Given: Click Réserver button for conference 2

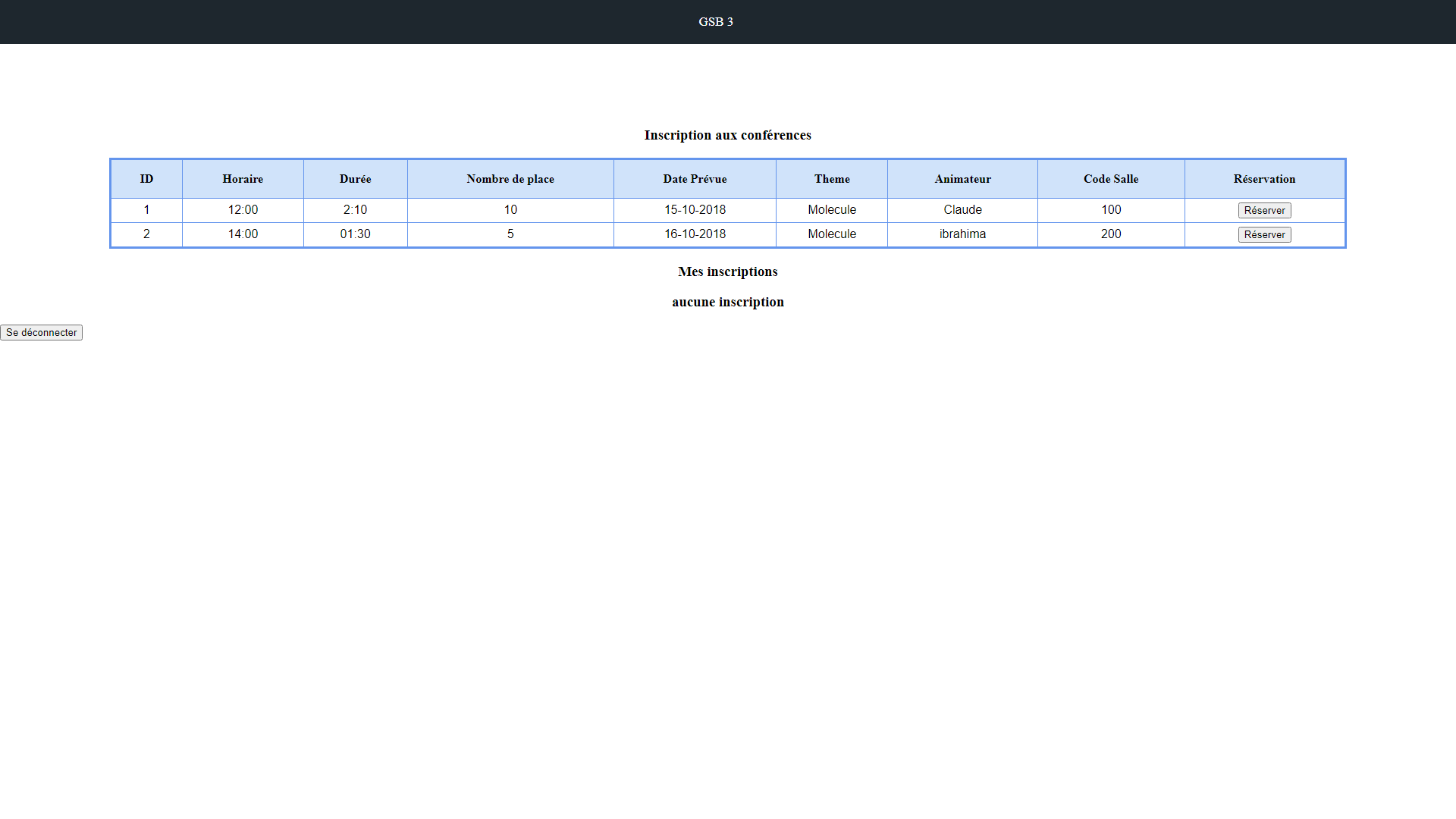Looking at the screenshot, I should point(1264,234).
